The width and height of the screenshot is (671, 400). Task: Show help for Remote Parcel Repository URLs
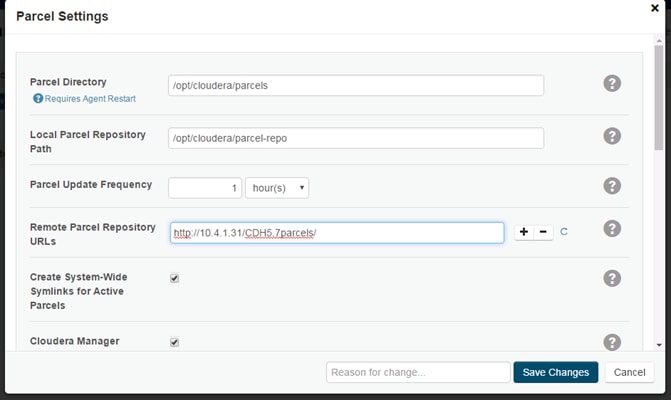[612, 229]
